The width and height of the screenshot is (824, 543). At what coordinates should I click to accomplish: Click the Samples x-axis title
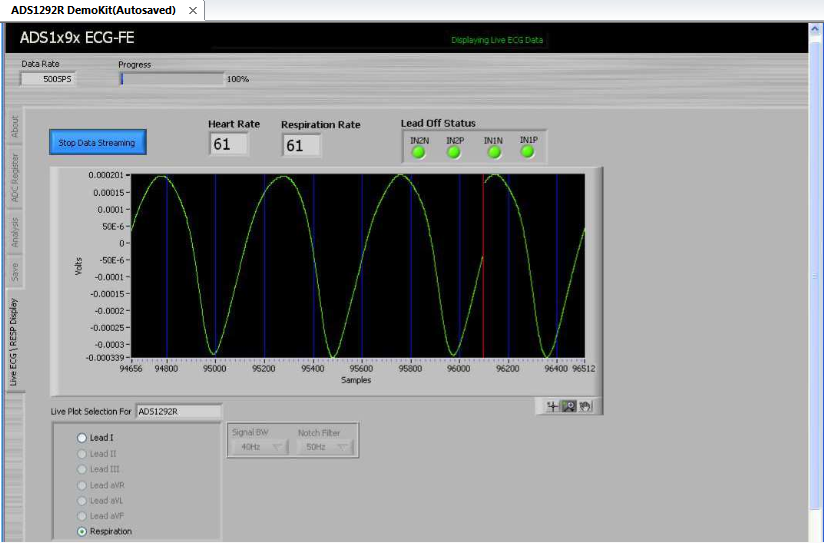(x=356, y=380)
